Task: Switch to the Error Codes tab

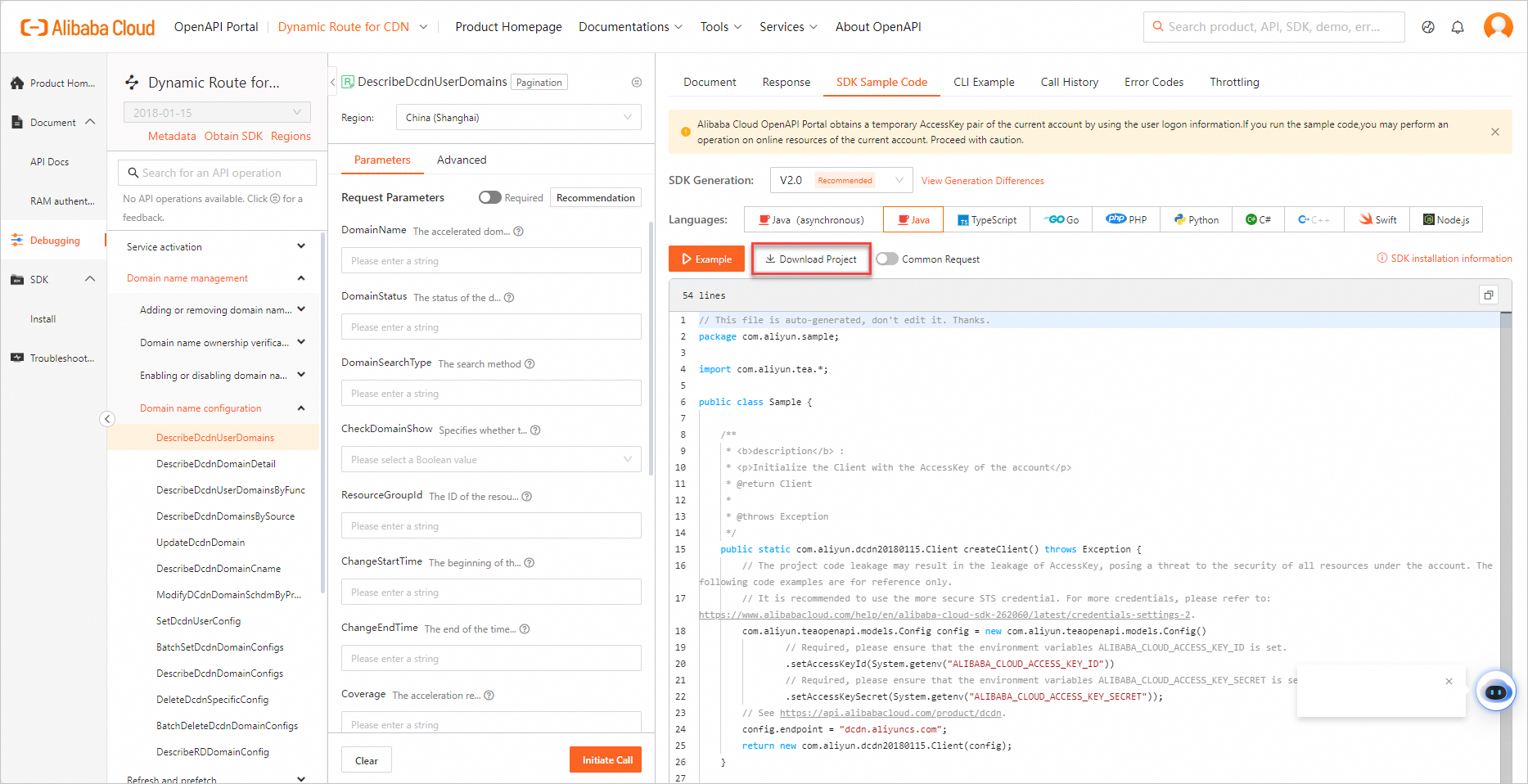Action: click(1154, 82)
